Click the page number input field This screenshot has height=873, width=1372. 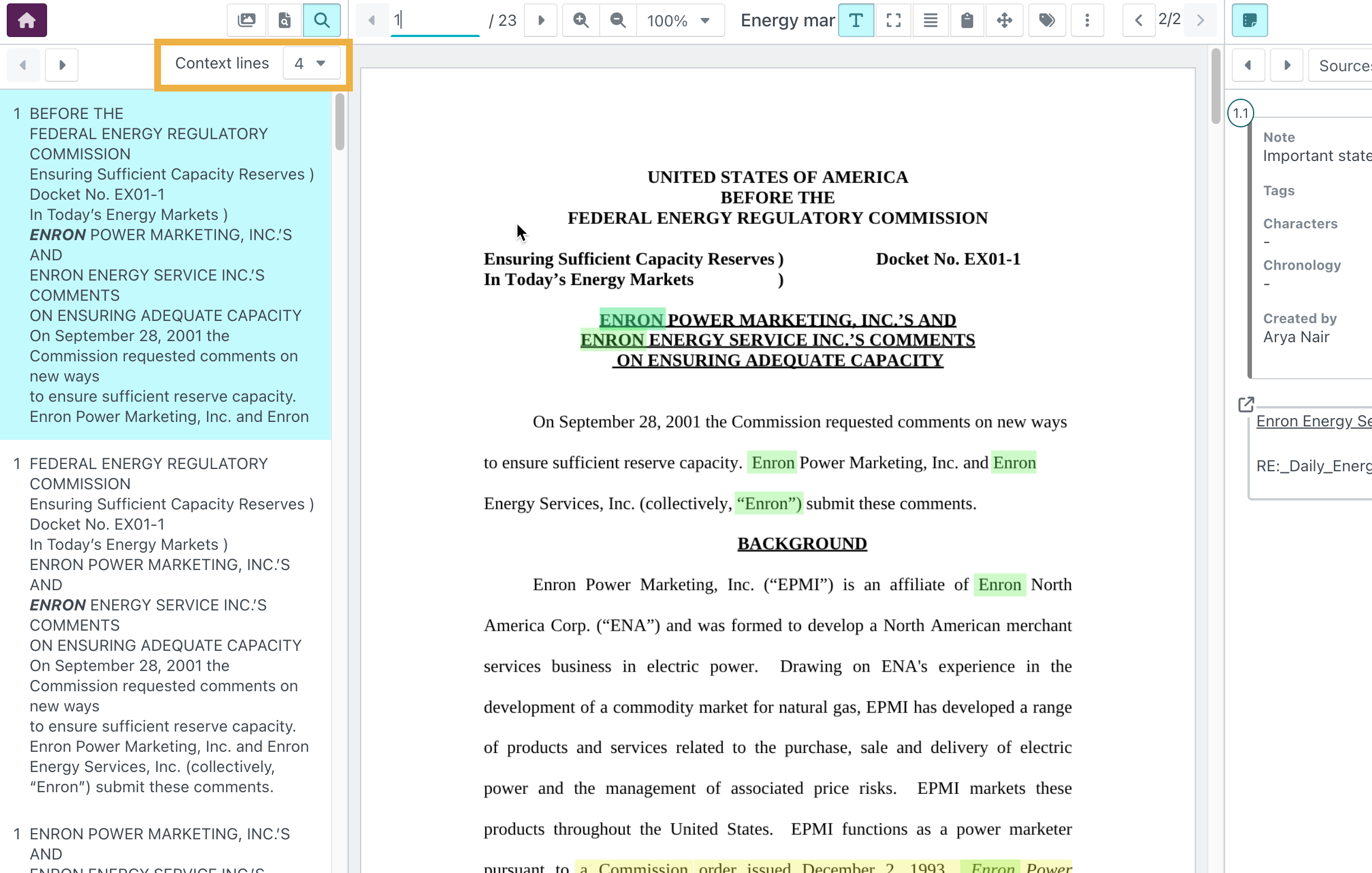pos(434,21)
